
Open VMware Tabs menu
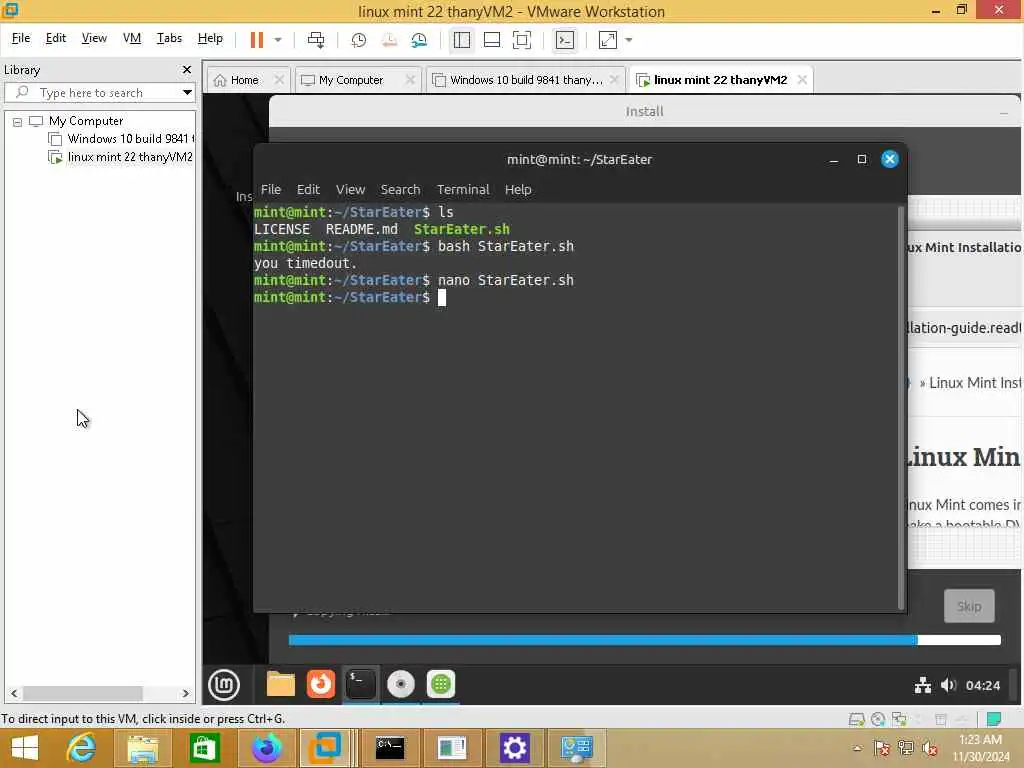tap(169, 38)
